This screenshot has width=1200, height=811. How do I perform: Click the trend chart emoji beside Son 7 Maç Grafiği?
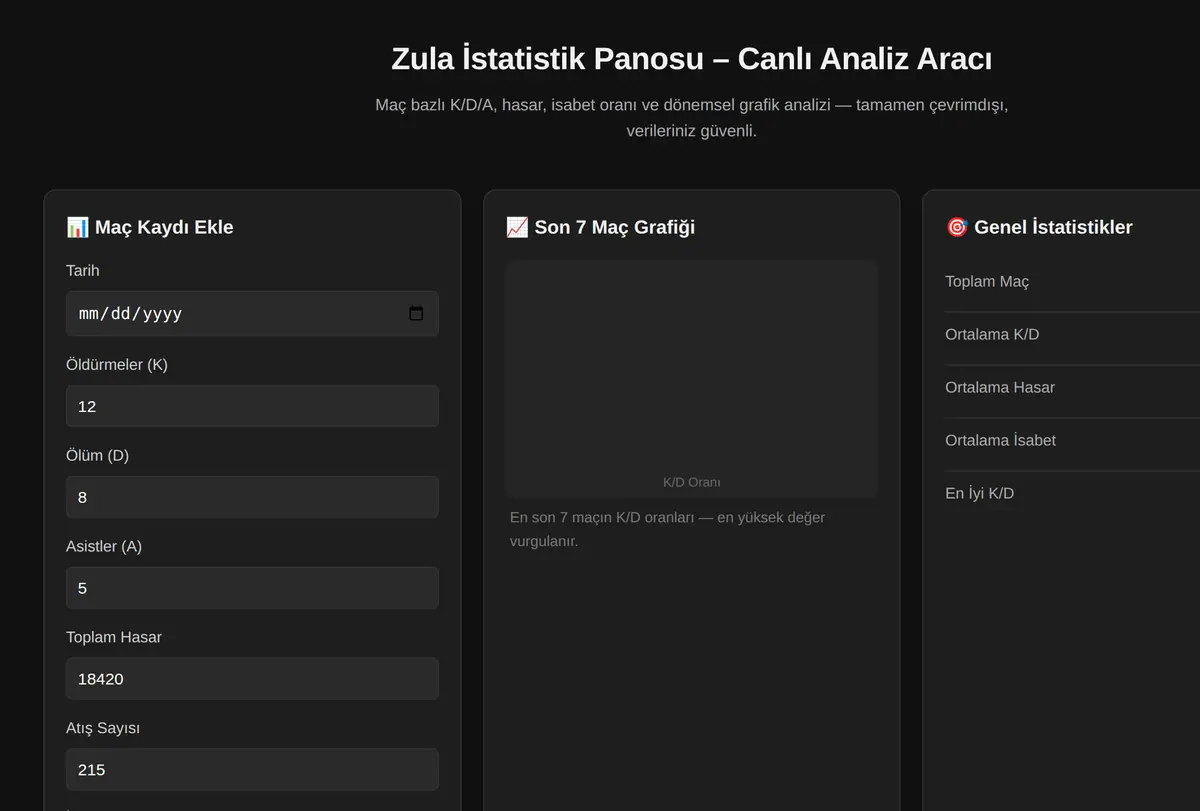click(517, 227)
